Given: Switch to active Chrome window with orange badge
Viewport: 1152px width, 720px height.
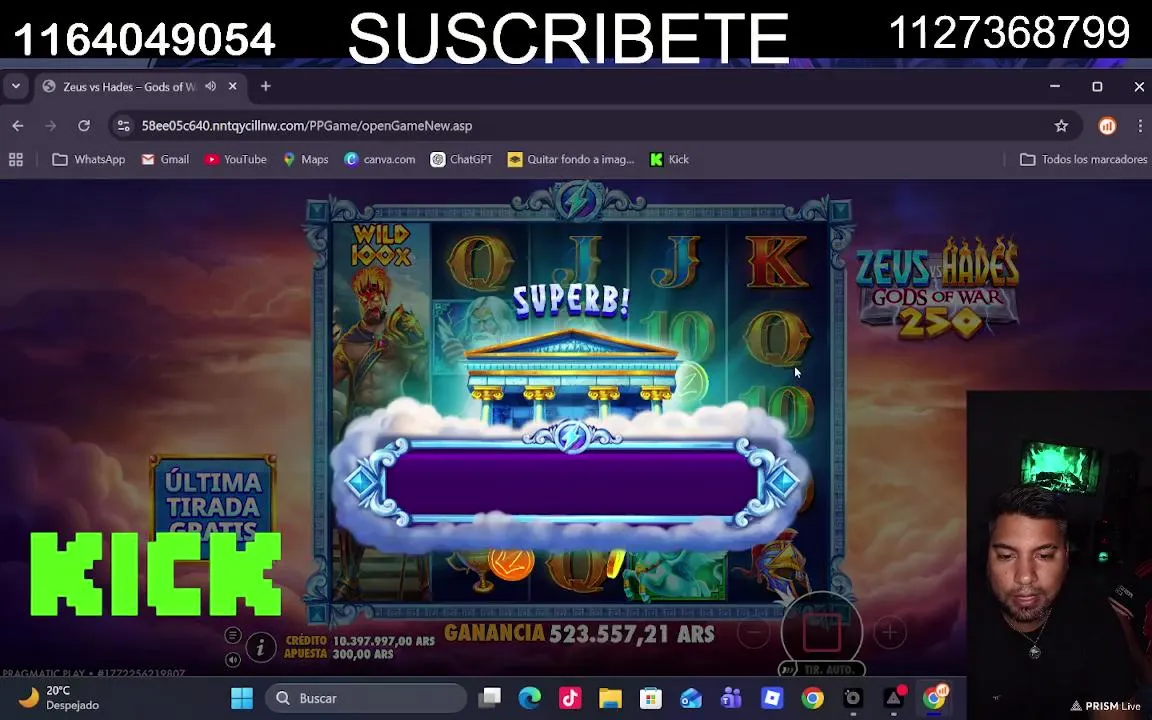Looking at the screenshot, I should 935,698.
